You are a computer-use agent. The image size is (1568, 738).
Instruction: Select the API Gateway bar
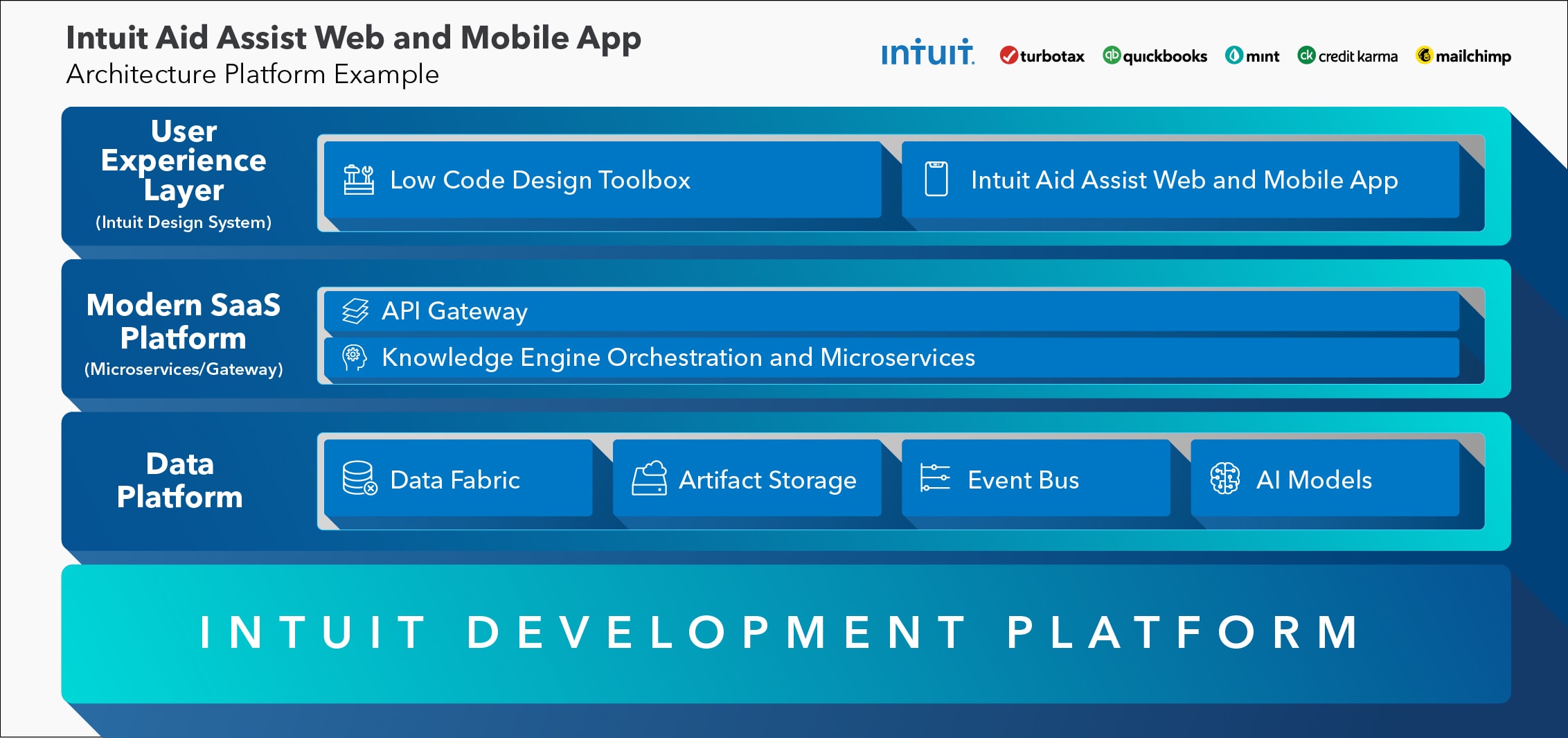891,311
